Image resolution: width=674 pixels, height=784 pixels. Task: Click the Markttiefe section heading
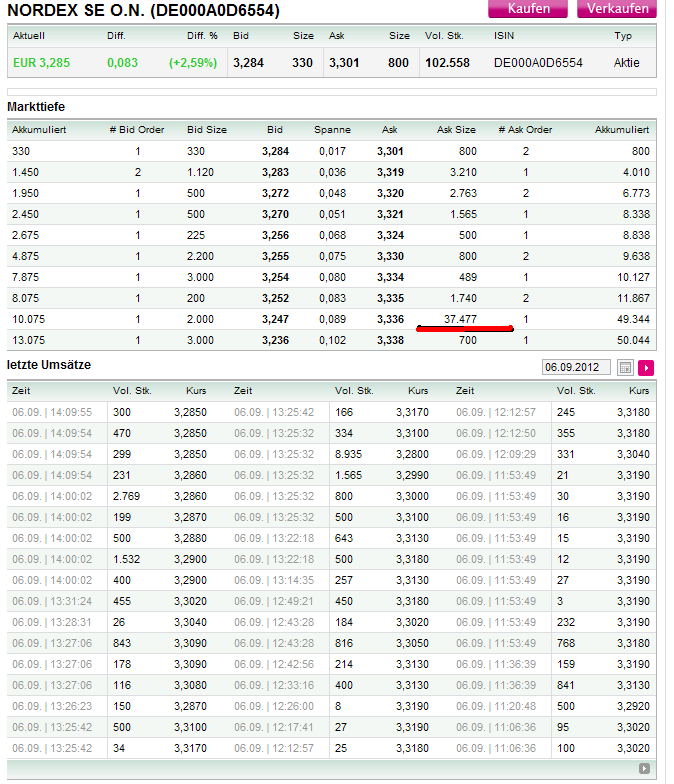[36, 106]
